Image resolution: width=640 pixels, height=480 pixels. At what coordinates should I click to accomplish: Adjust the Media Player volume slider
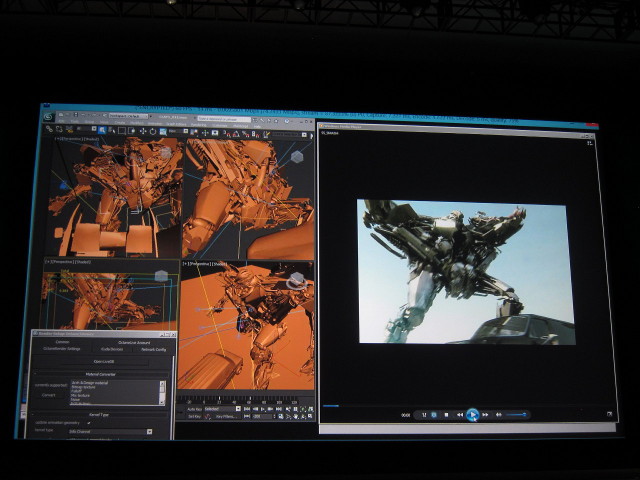[516, 415]
